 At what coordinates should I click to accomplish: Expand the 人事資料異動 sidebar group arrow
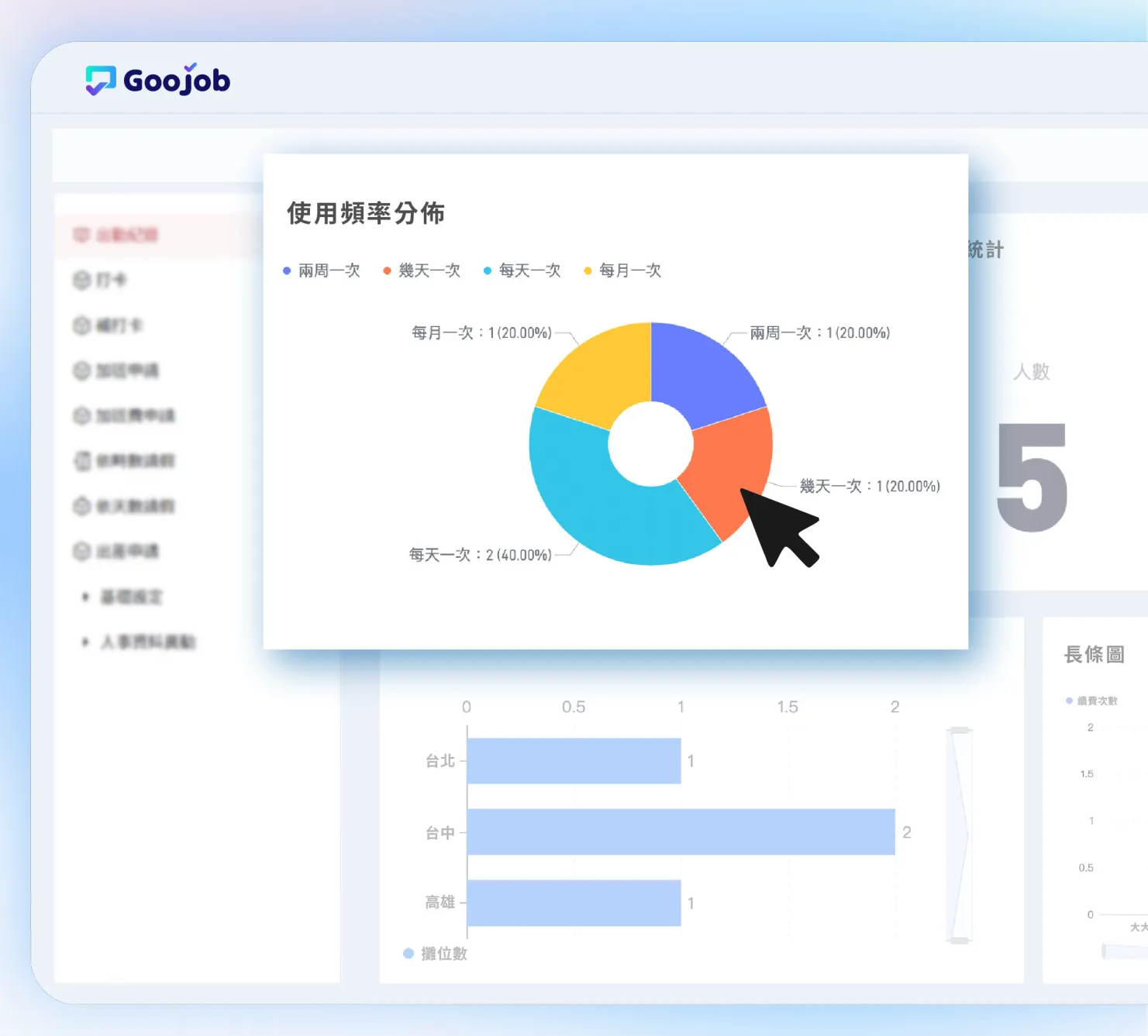click(85, 642)
